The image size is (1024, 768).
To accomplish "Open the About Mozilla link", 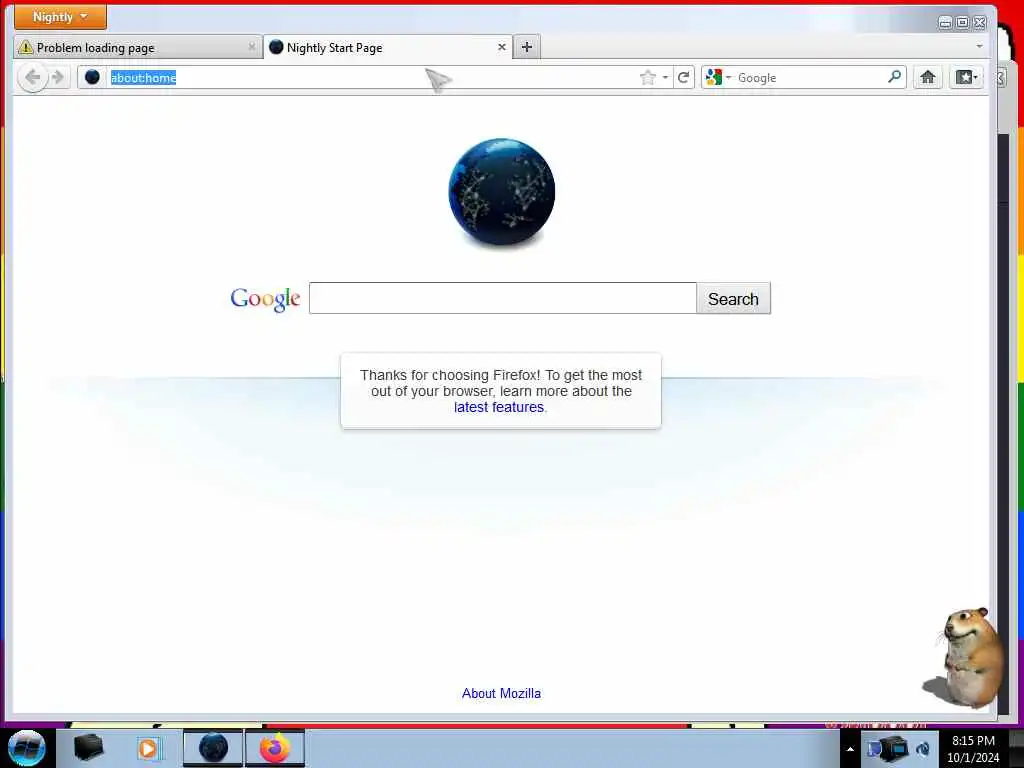I will 501,694.
